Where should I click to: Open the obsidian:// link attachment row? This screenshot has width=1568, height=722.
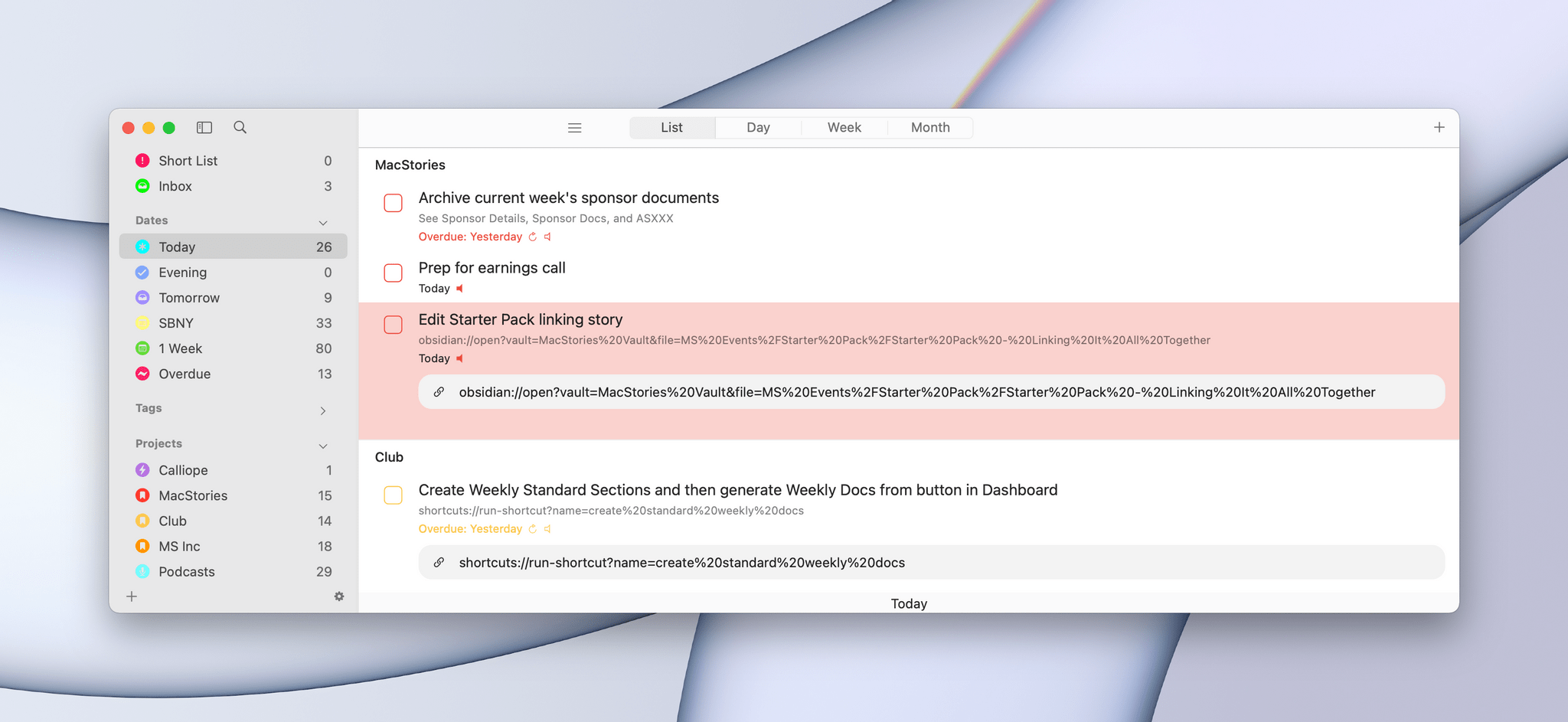[931, 392]
